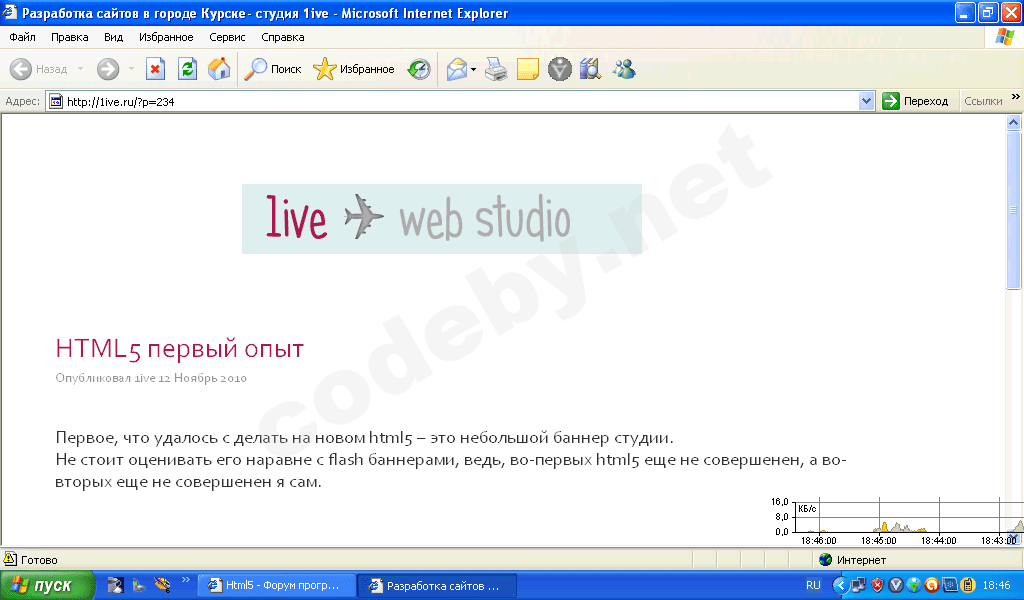The image size is (1024, 600).
Task: Open the Правка menu
Action: click(x=70, y=37)
